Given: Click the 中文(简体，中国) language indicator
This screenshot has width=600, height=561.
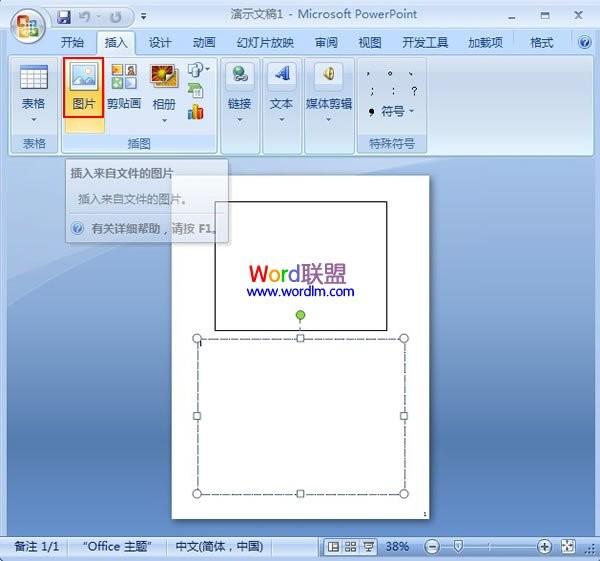Looking at the screenshot, I should coord(219,546).
